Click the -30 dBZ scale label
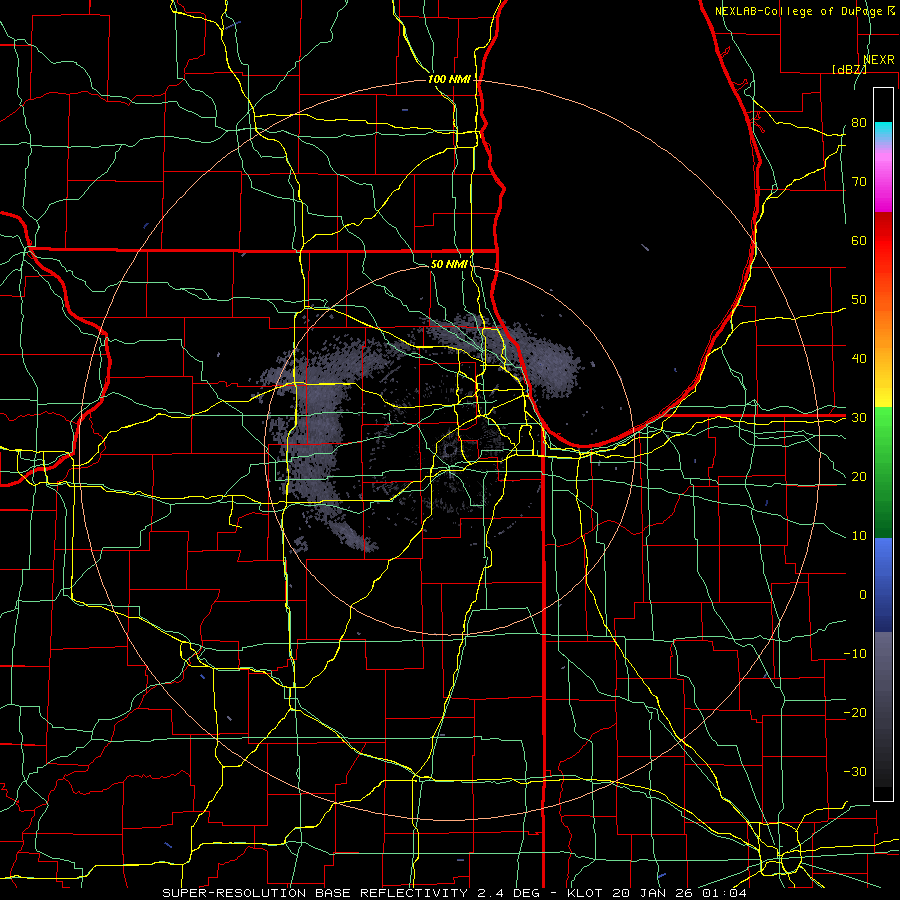900x900 pixels. [855, 771]
